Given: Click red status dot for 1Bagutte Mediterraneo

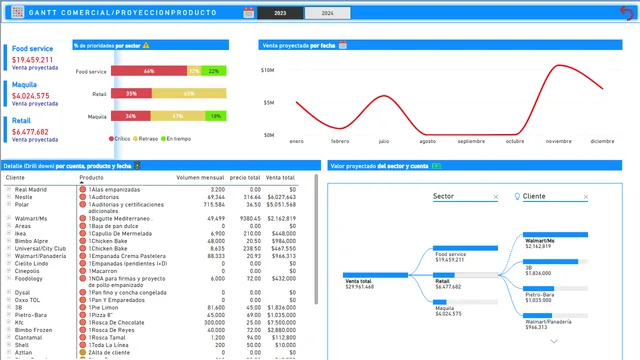Looking at the screenshot, I should [x=82, y=218].
